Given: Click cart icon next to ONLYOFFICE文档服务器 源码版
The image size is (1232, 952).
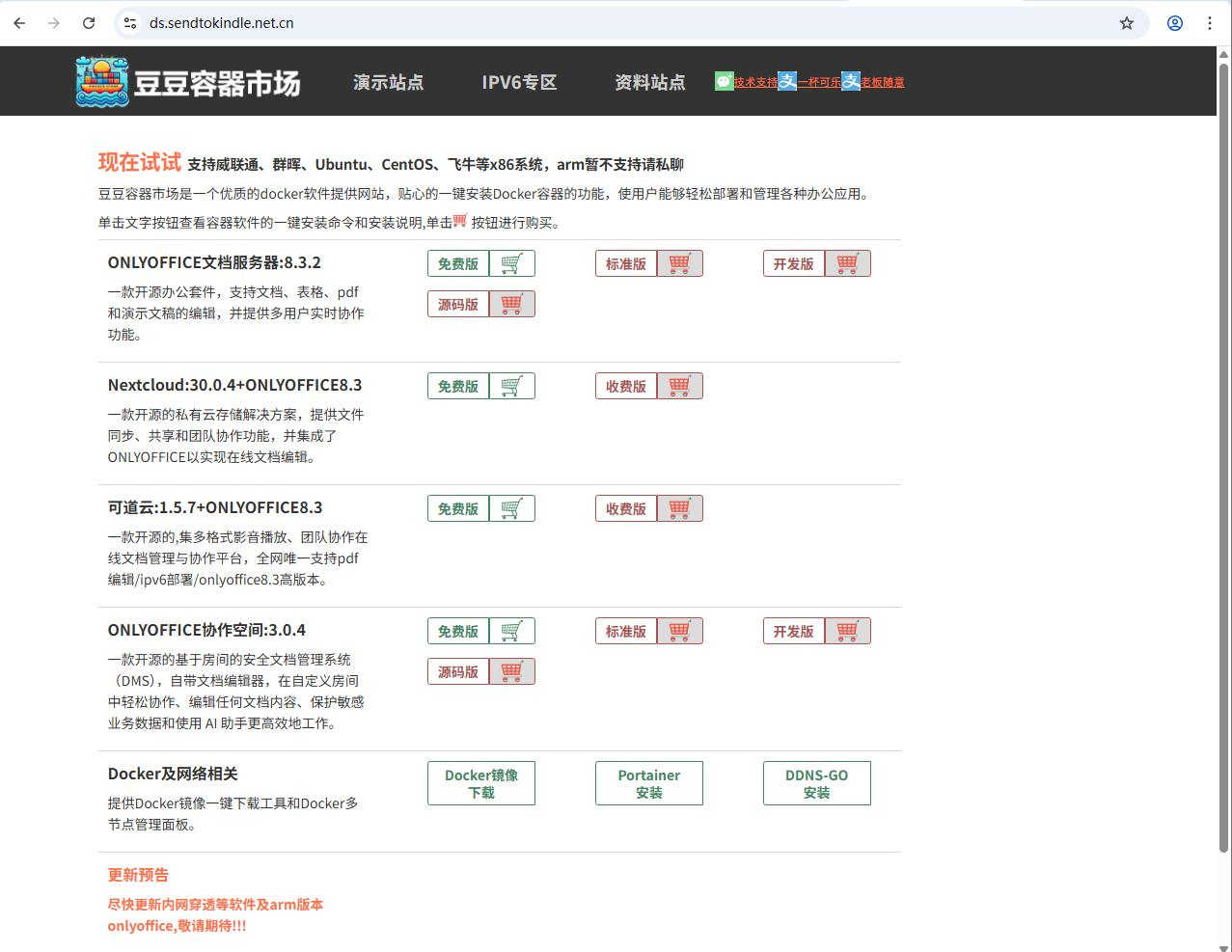Looking at the screenshot, I should coord(512,304).
